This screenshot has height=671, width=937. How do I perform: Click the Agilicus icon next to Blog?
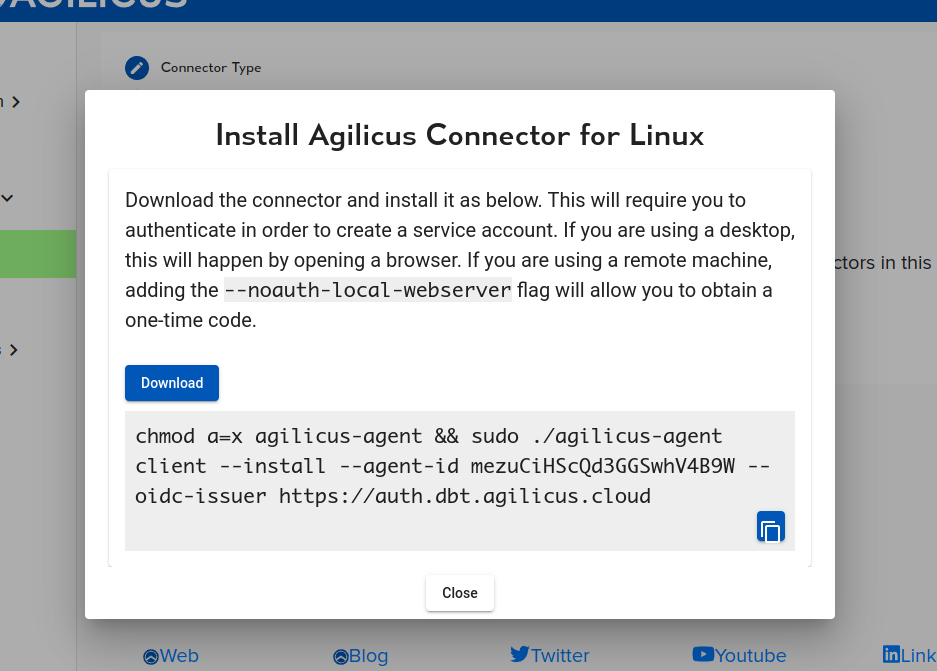point(340,656)
